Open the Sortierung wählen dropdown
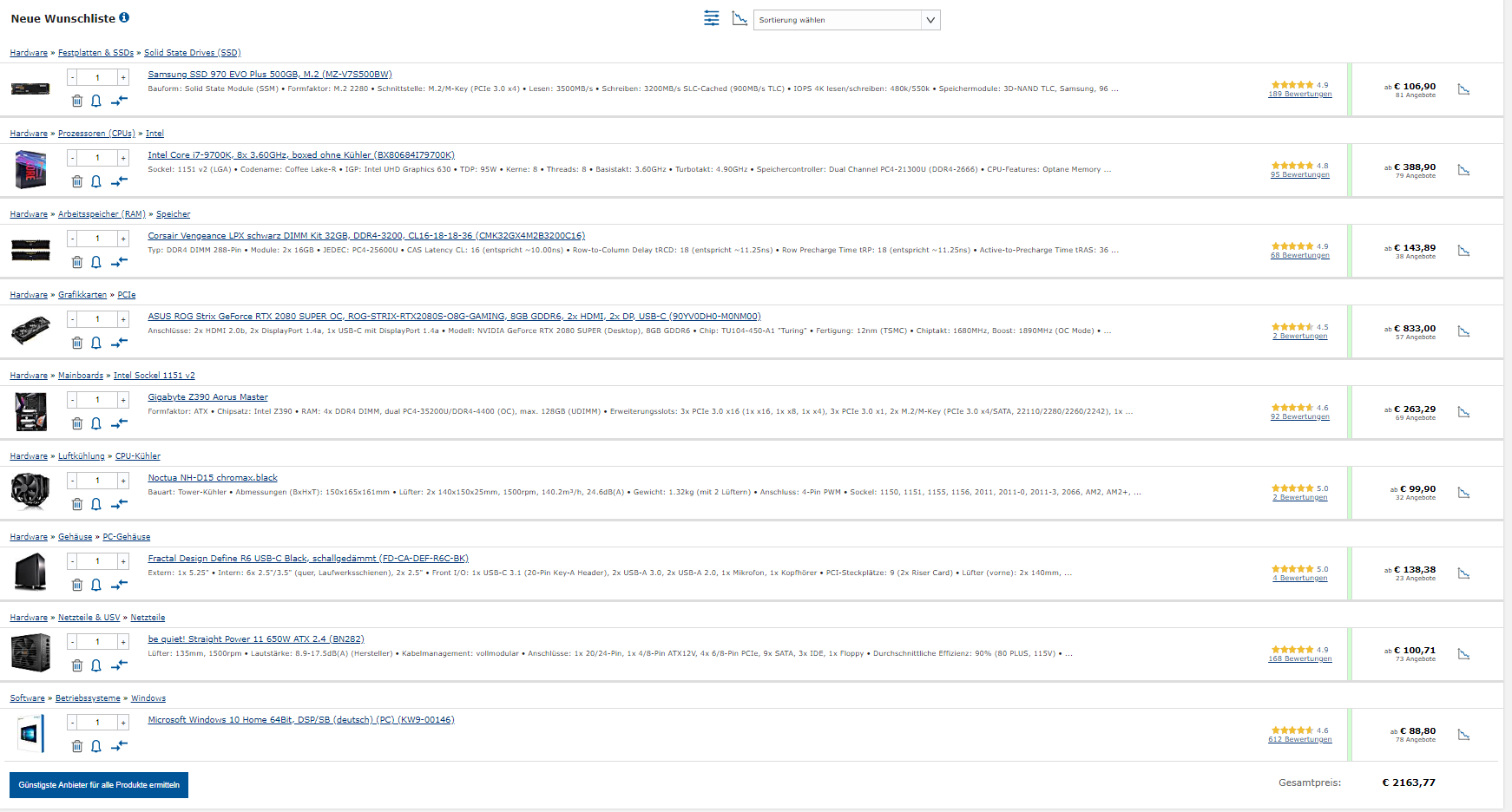Image resolution: width=1512 pixels, height=812 pixels. (846, 20)
